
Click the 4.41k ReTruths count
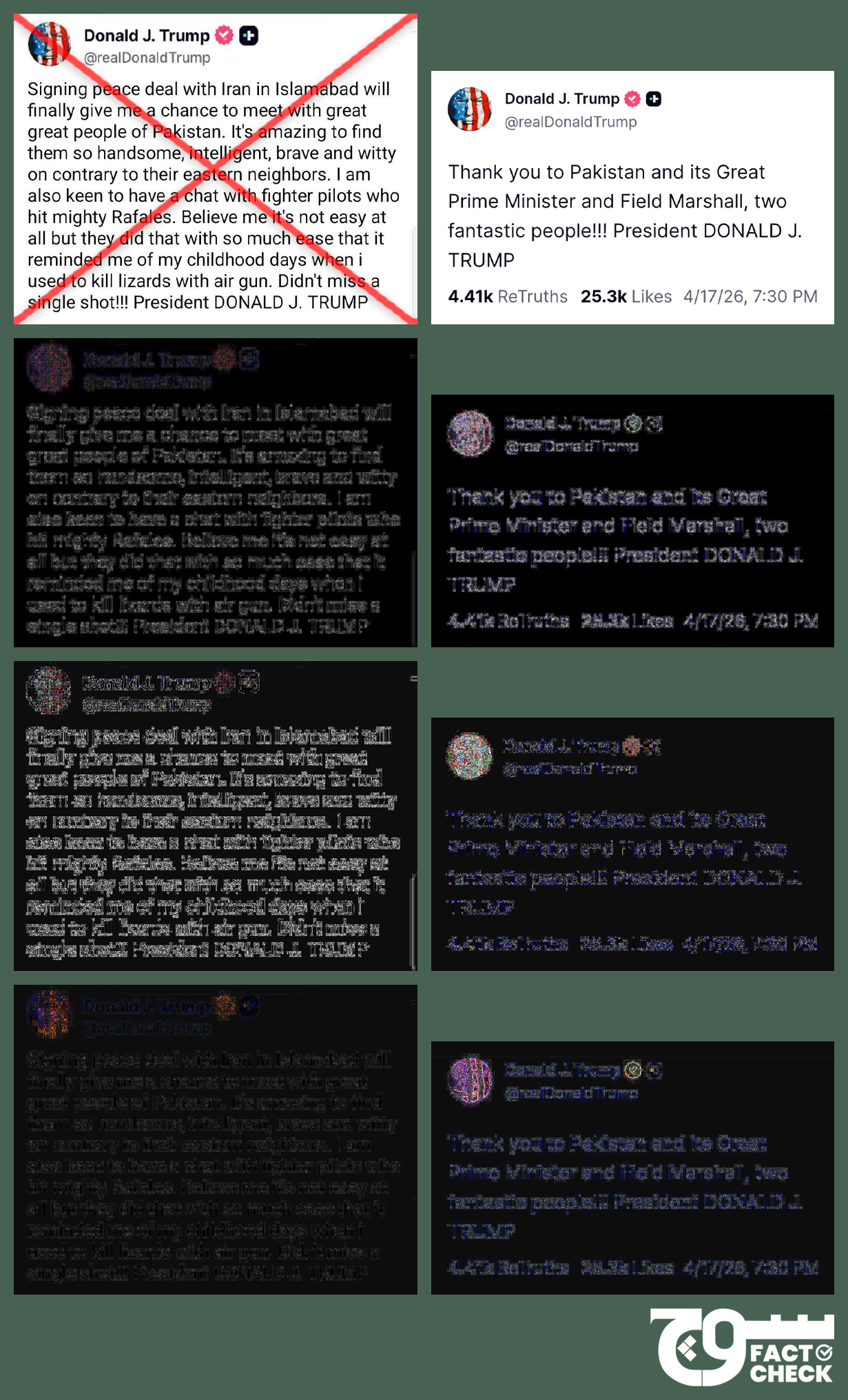click(x=508, y=296)
